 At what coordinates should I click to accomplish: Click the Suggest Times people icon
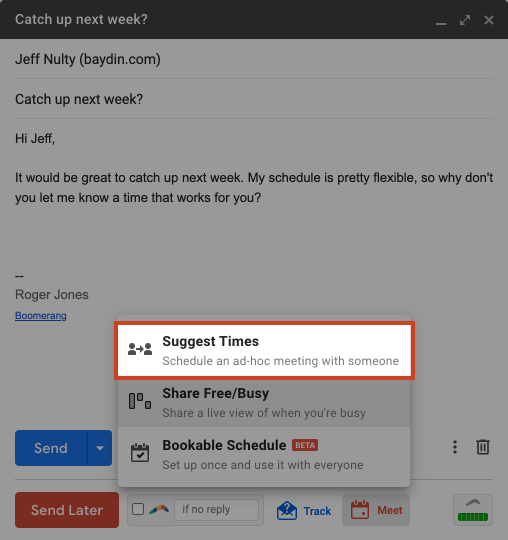point(140,349)
